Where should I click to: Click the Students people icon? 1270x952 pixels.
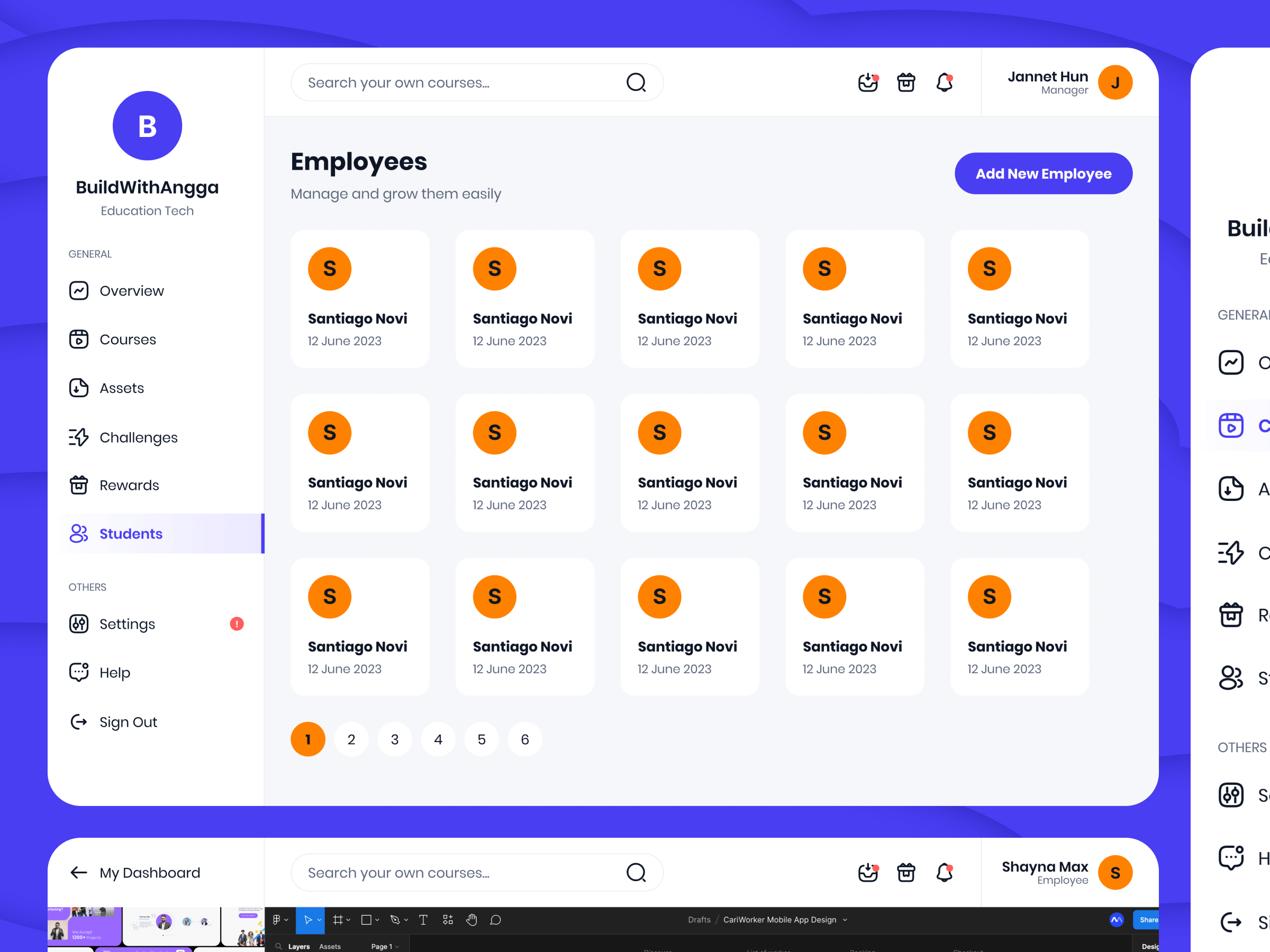tap(79, 534)
